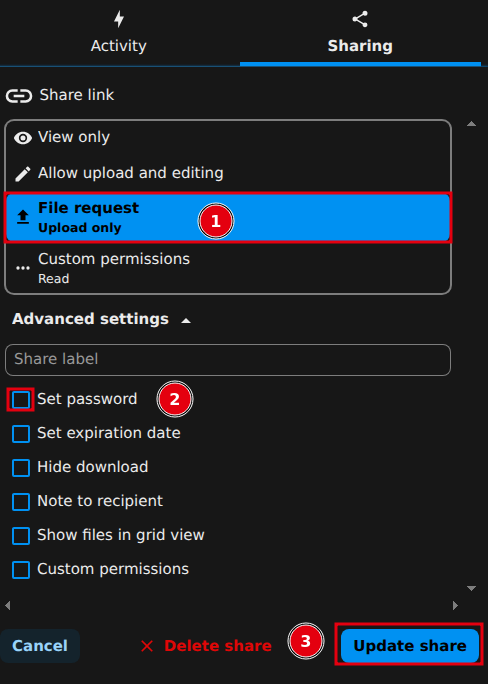The image size is (488, 684).
Task: Check the Hide download option
Action: (x=21, y=468)
